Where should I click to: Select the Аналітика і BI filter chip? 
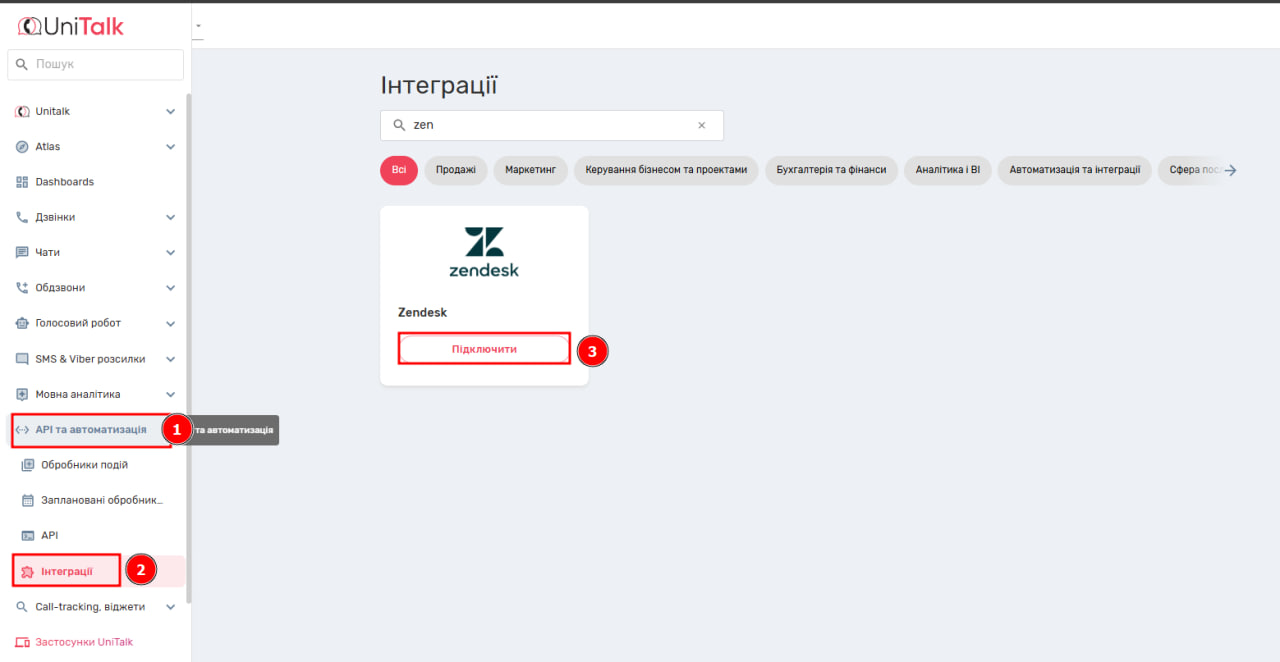pyautogui.click(x=947, y=170)
